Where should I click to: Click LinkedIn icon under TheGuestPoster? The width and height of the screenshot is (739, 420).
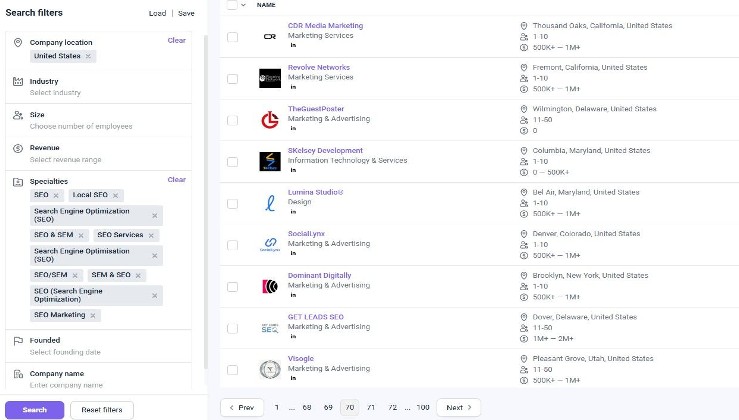[294, 128]
